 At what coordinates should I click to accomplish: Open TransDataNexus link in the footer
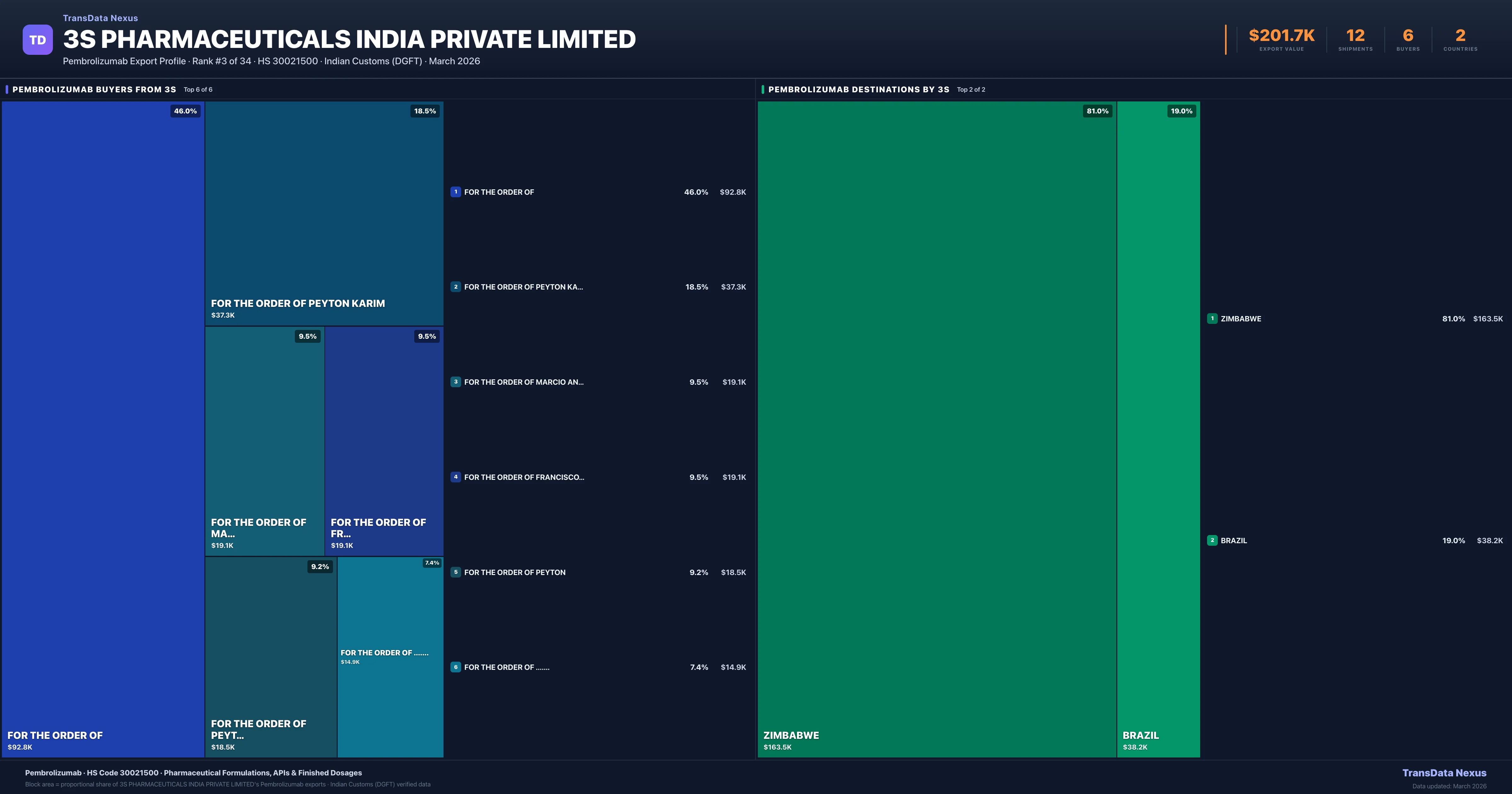point(1444,773)
